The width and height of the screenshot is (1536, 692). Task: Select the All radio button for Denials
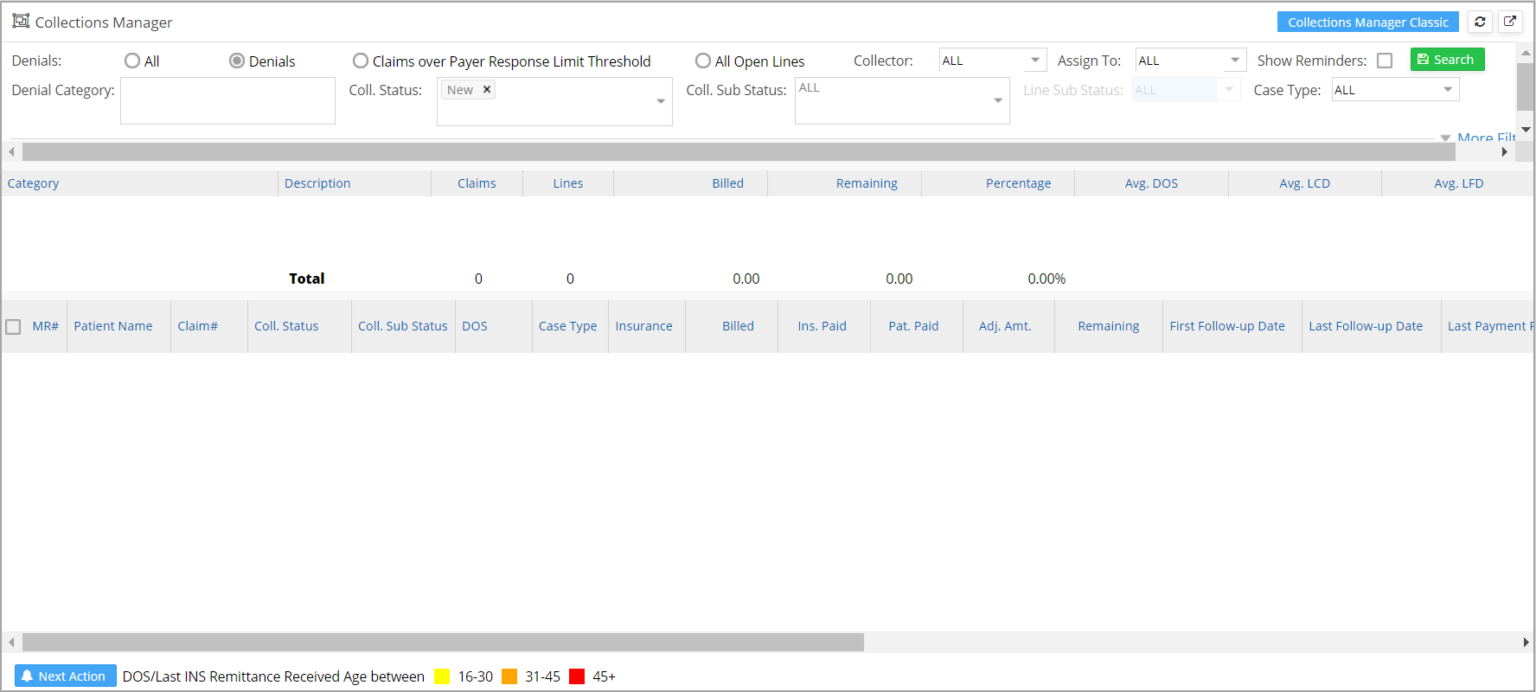click(x=130, y=60)
